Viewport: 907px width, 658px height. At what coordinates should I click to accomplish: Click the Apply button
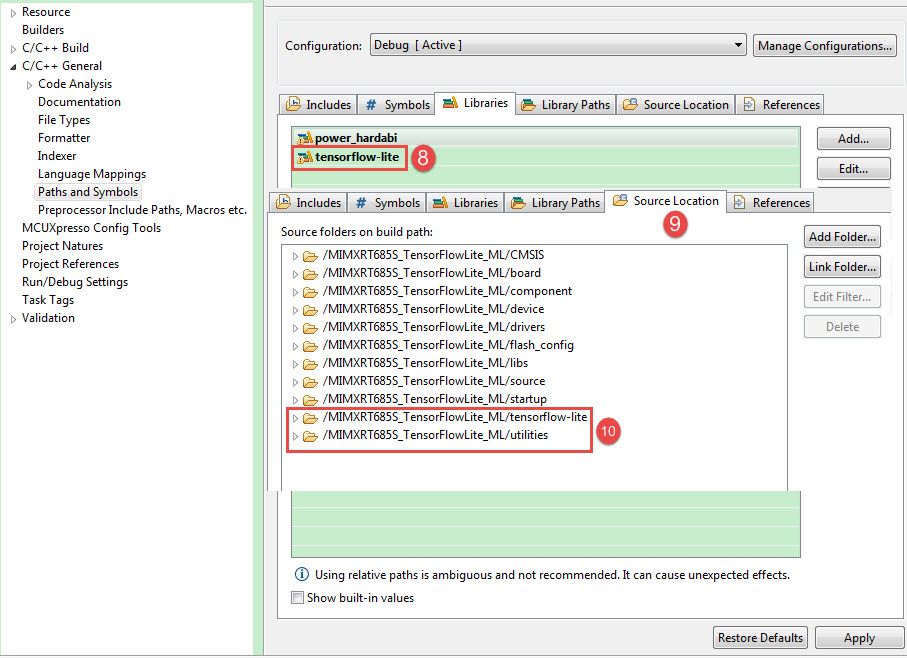click(859, 638)
